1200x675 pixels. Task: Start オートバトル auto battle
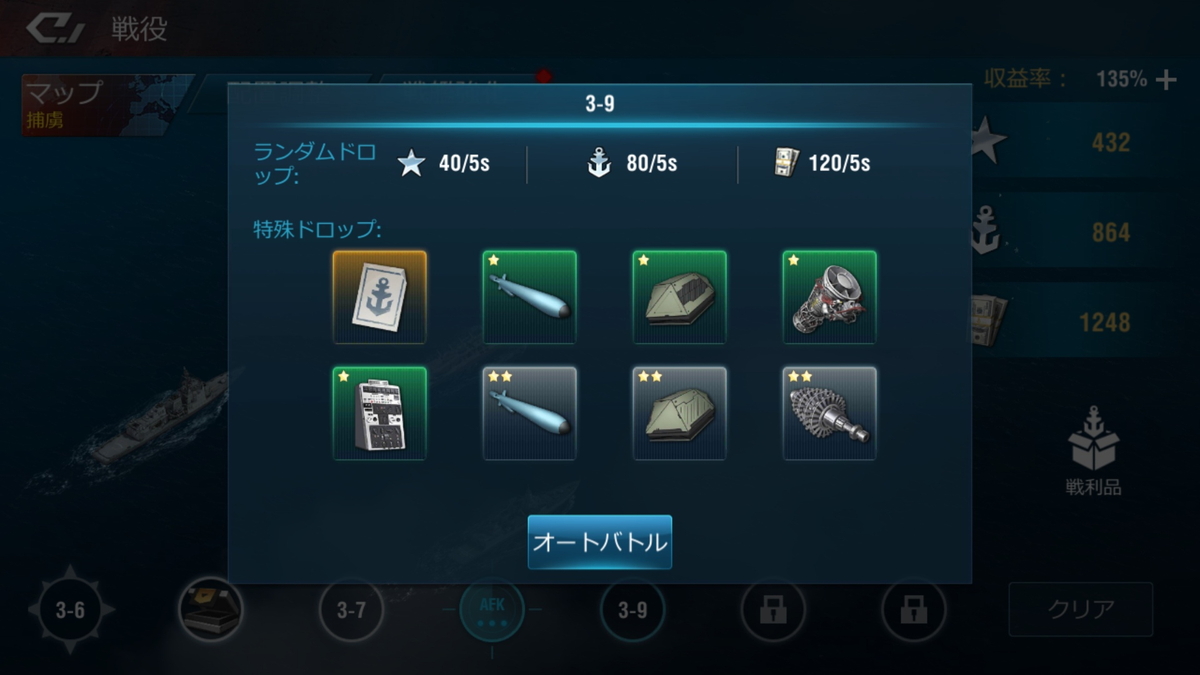coord(600,542)
